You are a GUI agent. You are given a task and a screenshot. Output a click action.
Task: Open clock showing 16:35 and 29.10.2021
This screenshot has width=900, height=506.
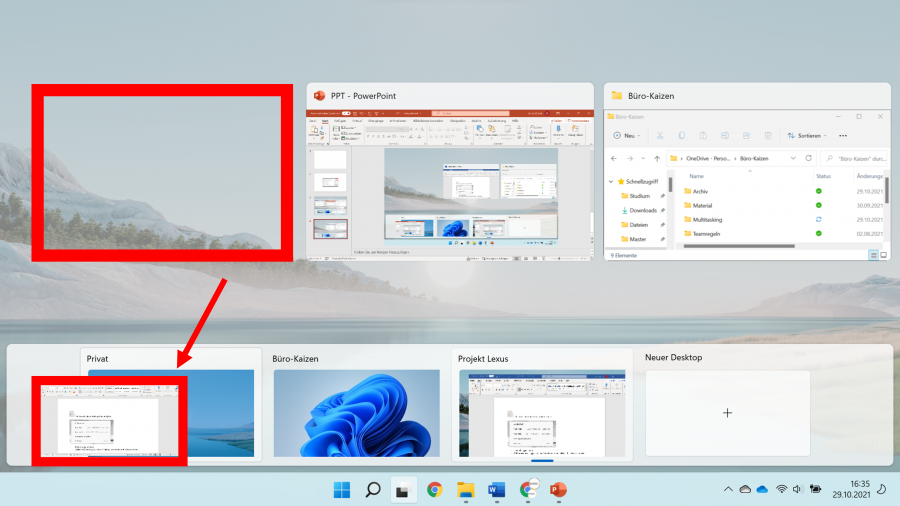tap(852, 489)
